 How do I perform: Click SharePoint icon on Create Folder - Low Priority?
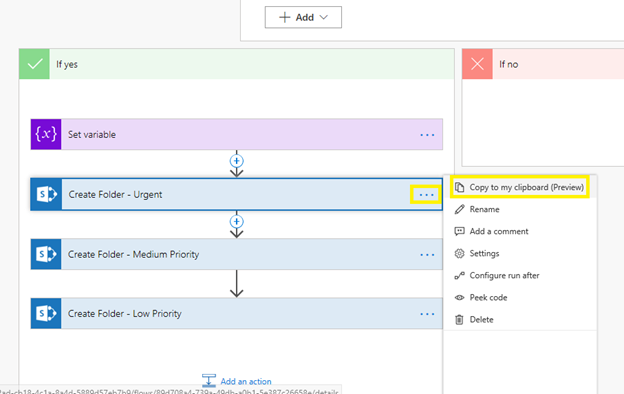point(46,314)
